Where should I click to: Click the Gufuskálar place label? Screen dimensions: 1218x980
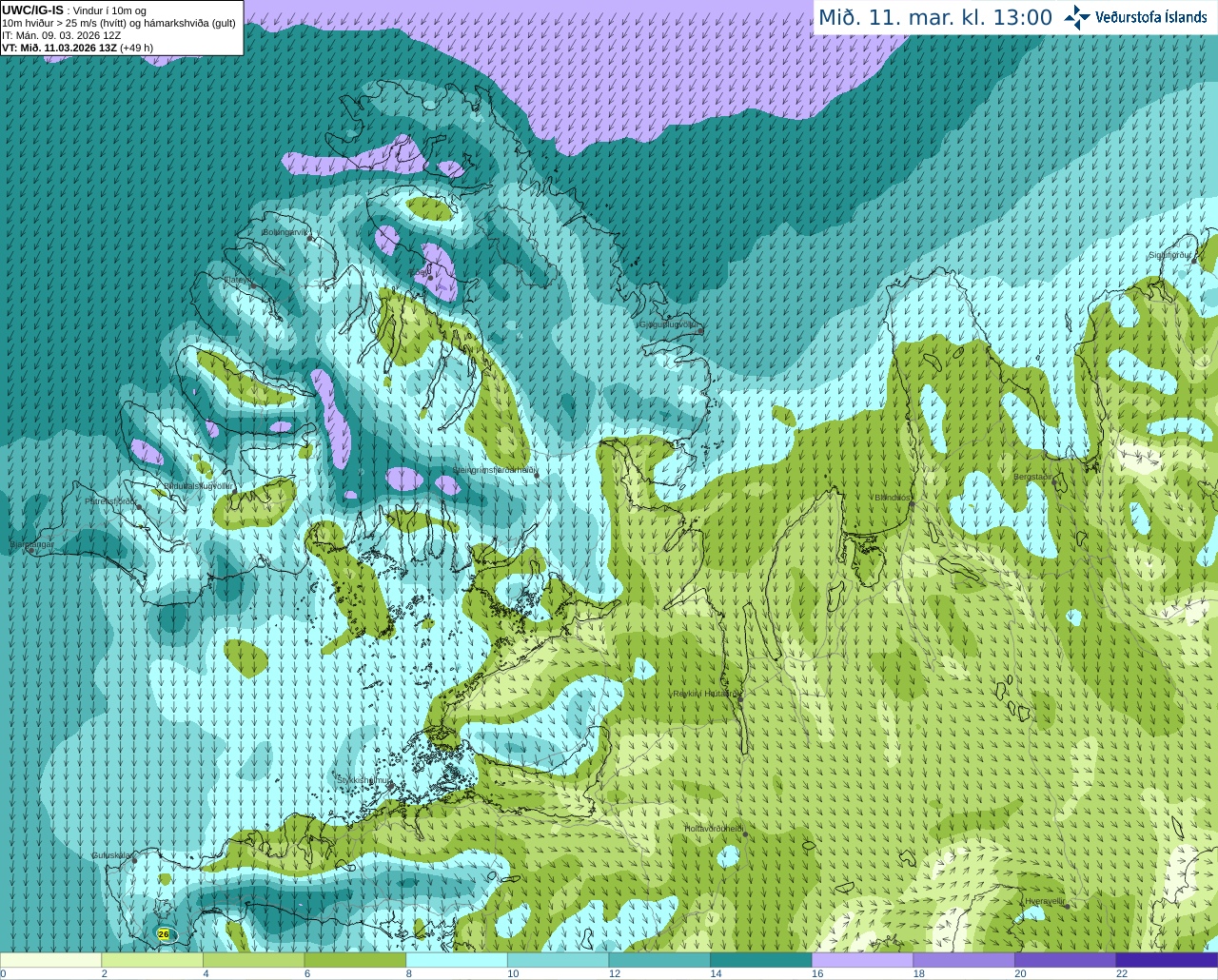(110, 855)
